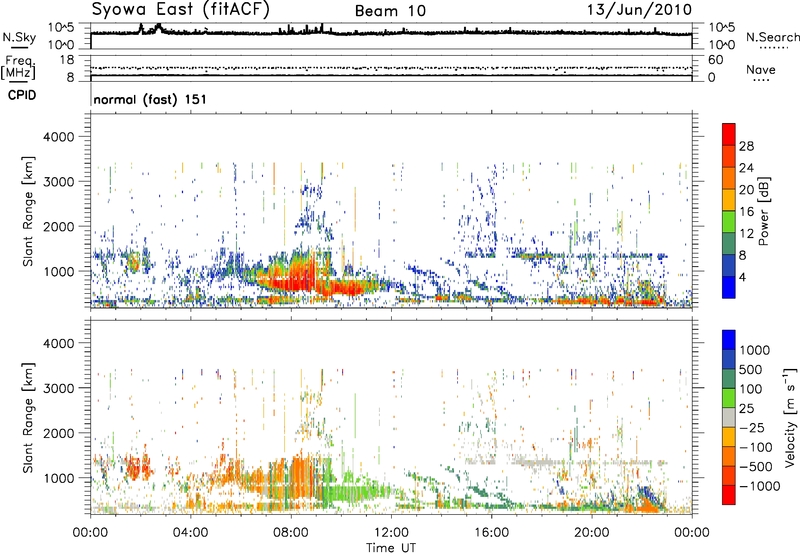Click the 'Syowa East (fitACF)' plot title
Viewport: 800px width, 554px height.
[180, 9]
